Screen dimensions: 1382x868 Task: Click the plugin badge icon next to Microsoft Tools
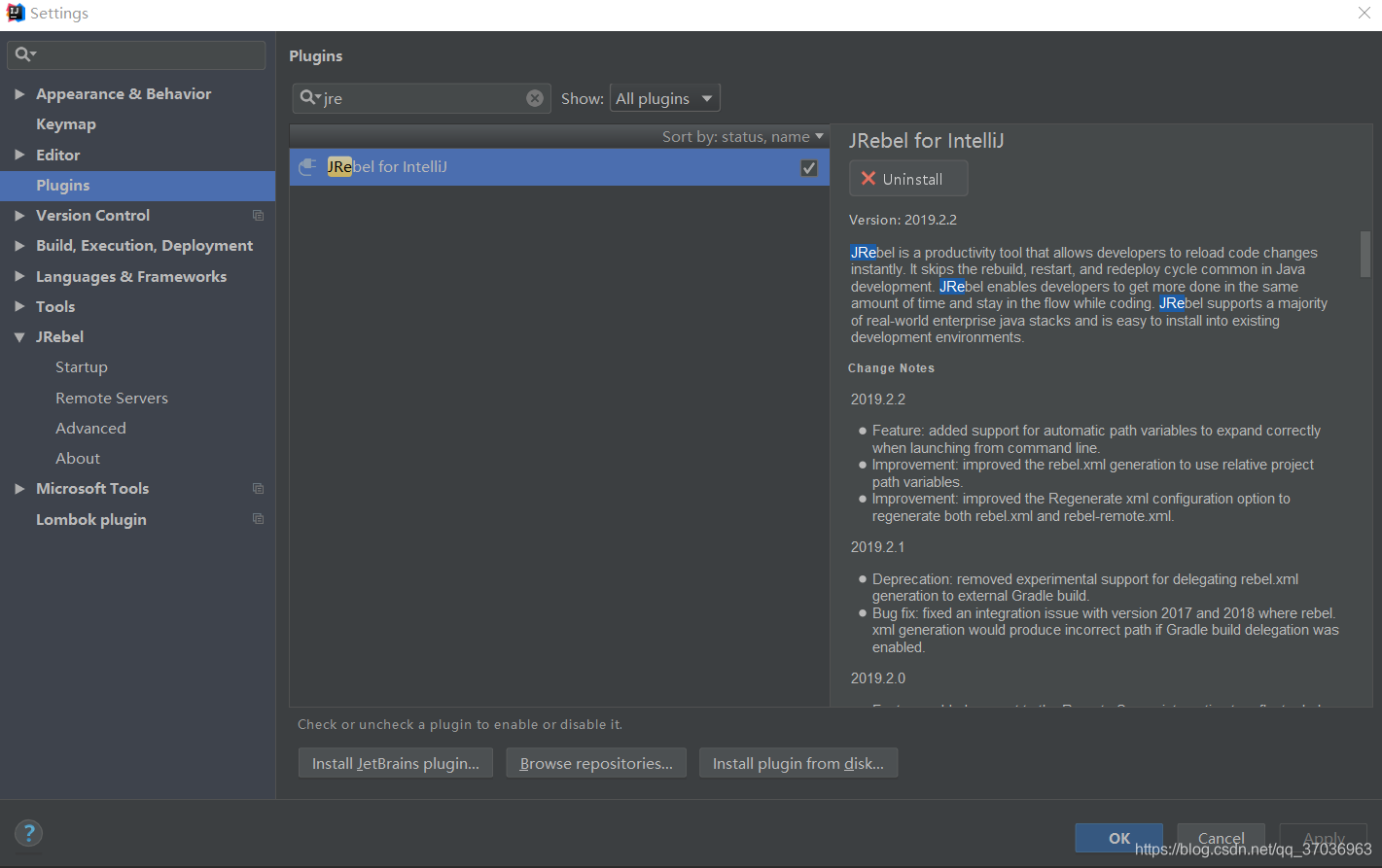pyautogui.click(x=258, y=488)
